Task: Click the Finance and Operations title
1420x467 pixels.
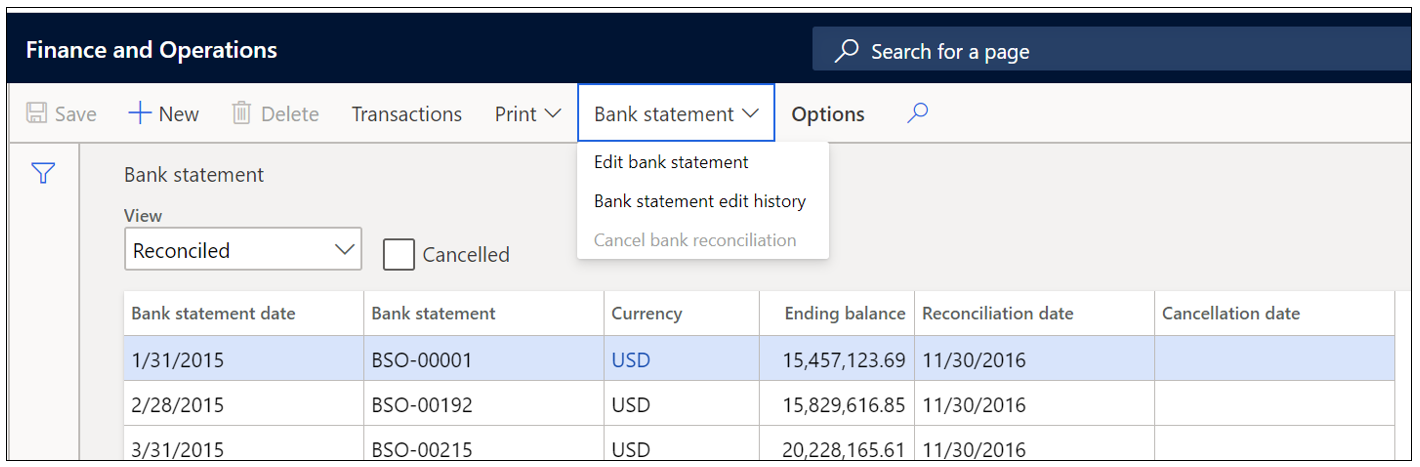Action: [152, 49]
